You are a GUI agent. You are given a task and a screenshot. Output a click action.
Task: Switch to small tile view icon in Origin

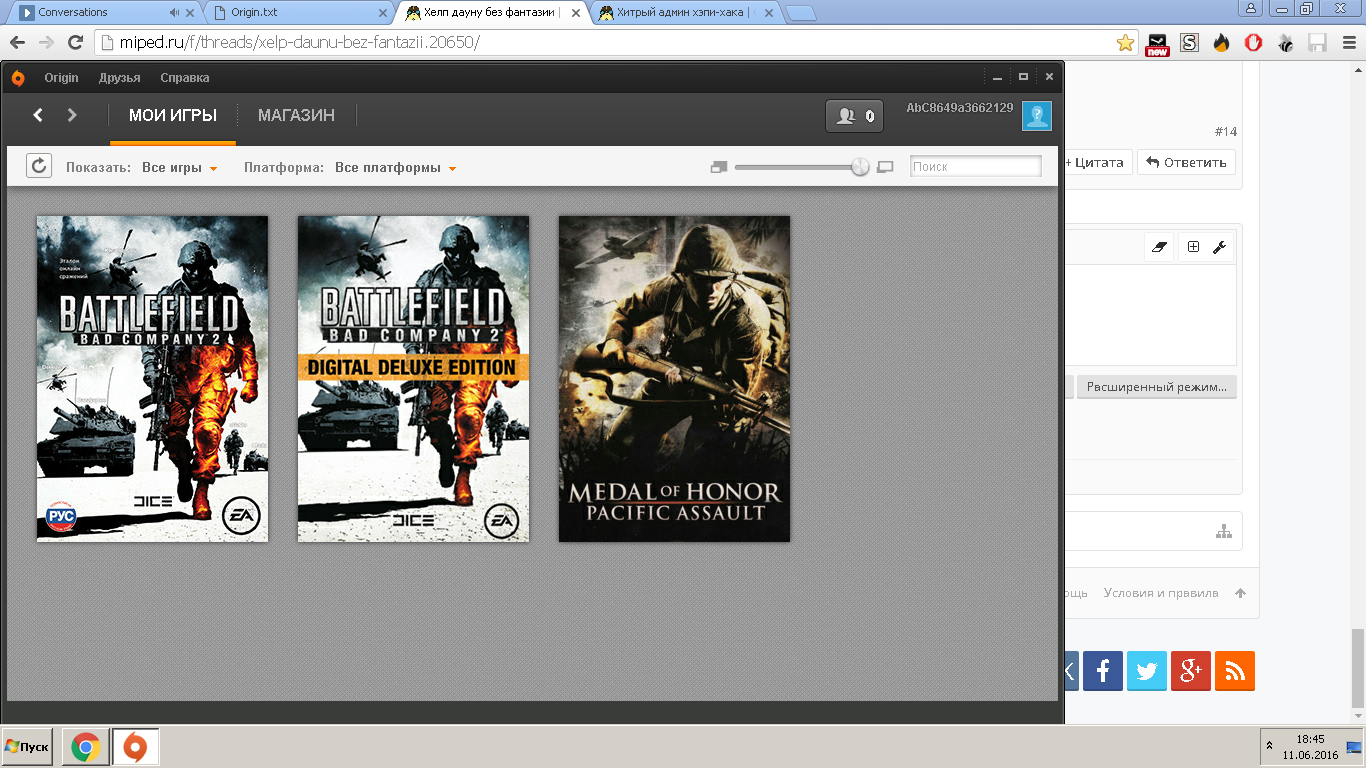(718, 167)
